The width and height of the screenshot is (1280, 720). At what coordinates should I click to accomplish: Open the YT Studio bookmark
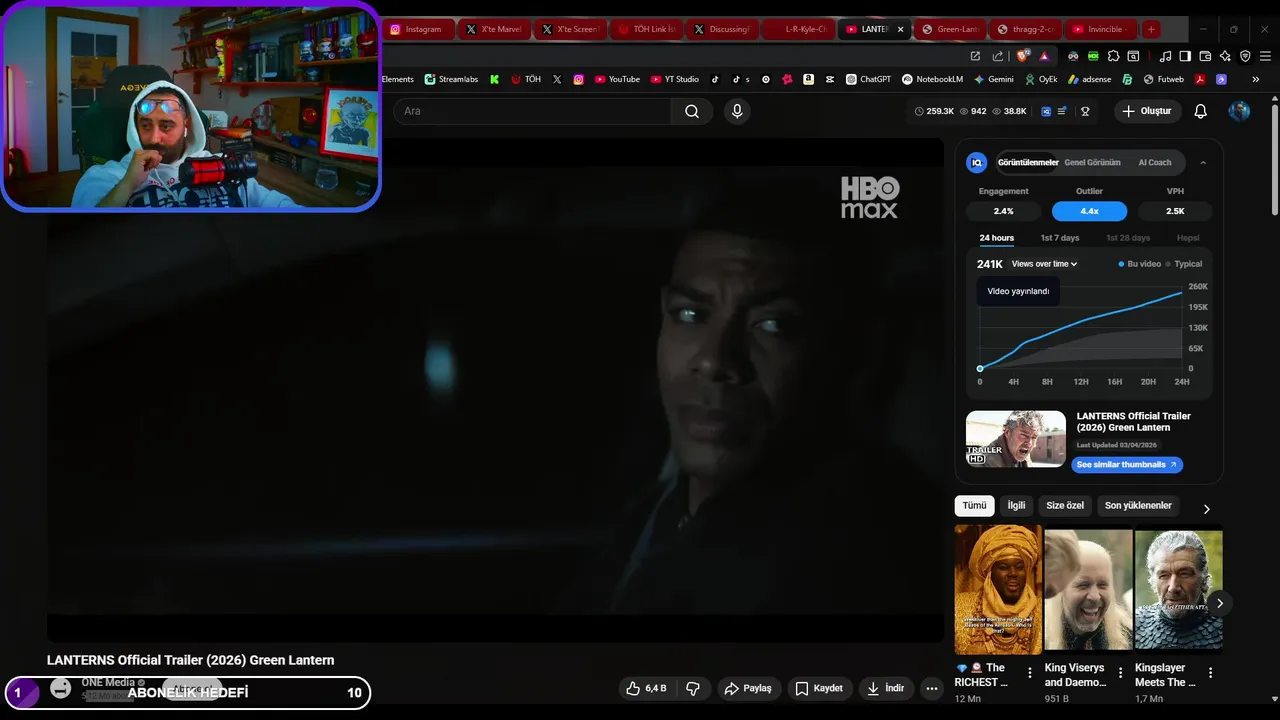click(x=675, y=79)
